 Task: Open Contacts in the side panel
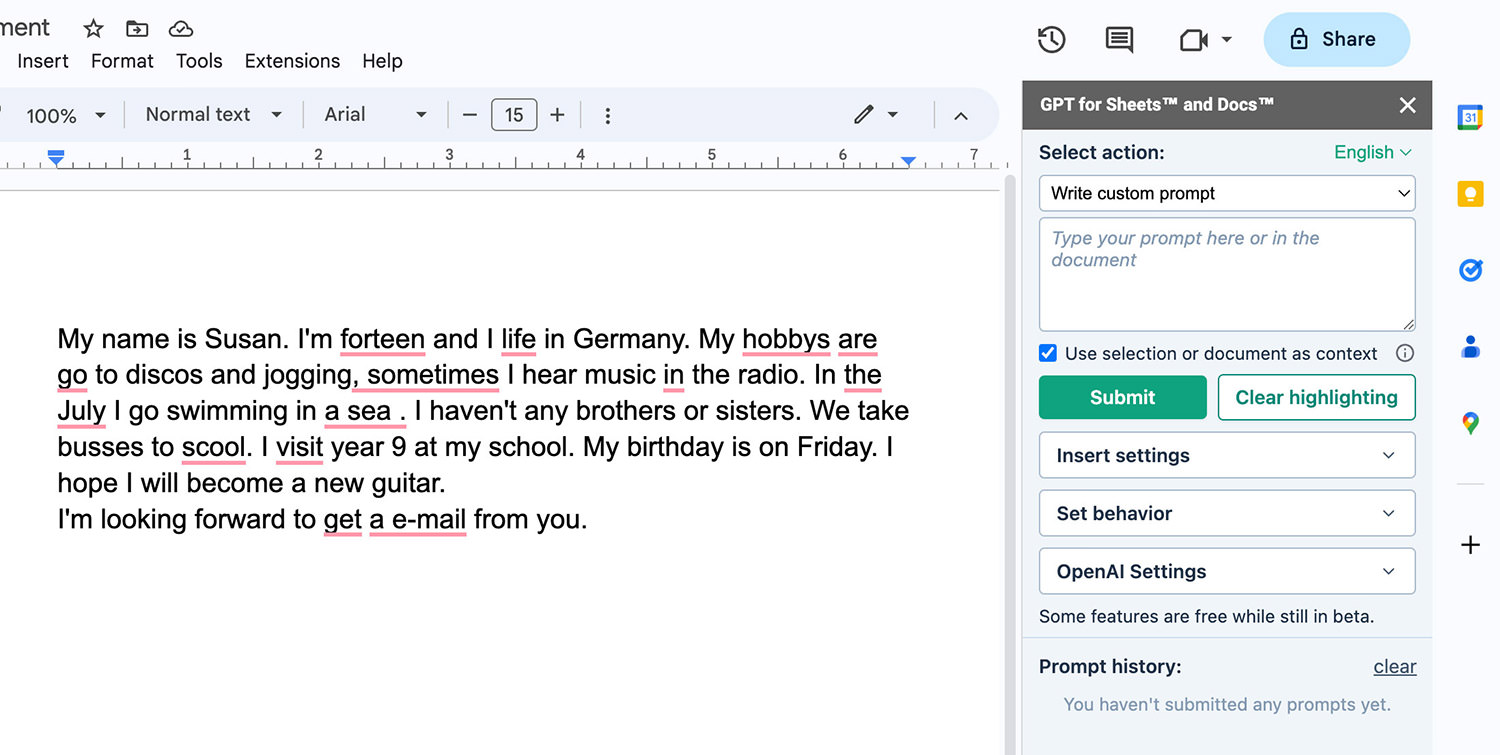(x=1470, y=347)
